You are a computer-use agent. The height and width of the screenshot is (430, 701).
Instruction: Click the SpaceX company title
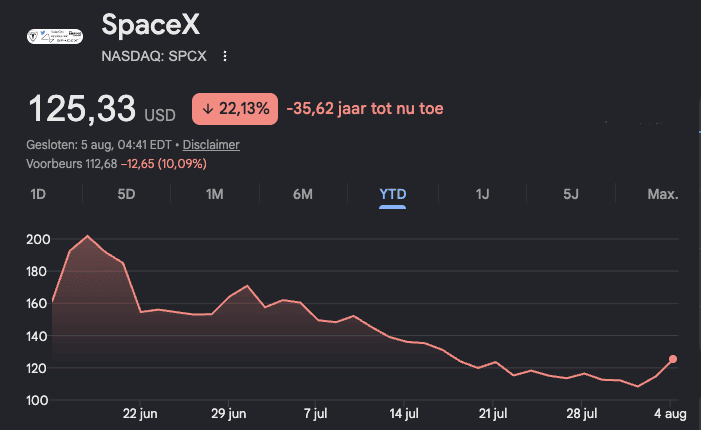pos(151,24)
